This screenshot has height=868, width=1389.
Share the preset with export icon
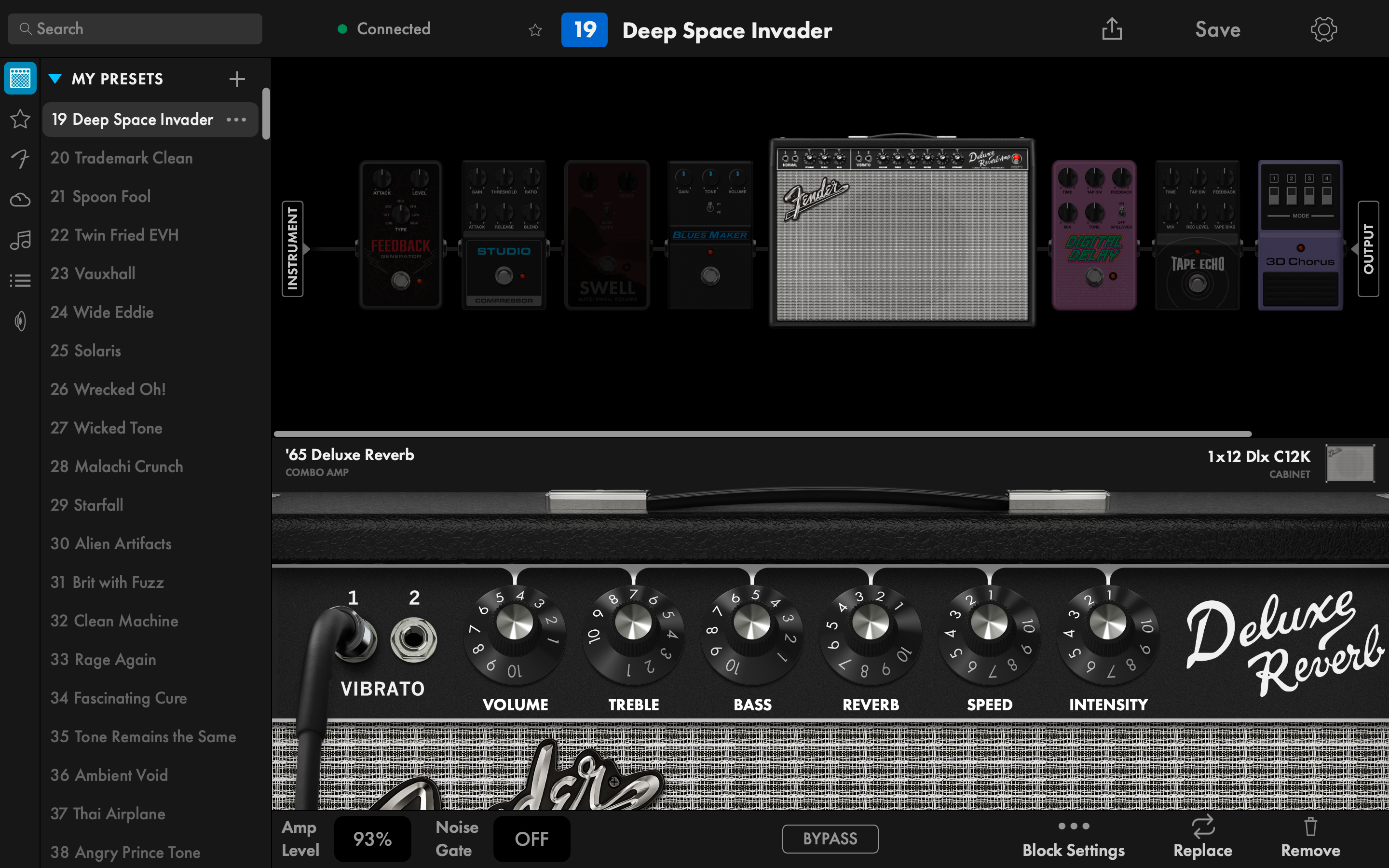click(1112, 29)
